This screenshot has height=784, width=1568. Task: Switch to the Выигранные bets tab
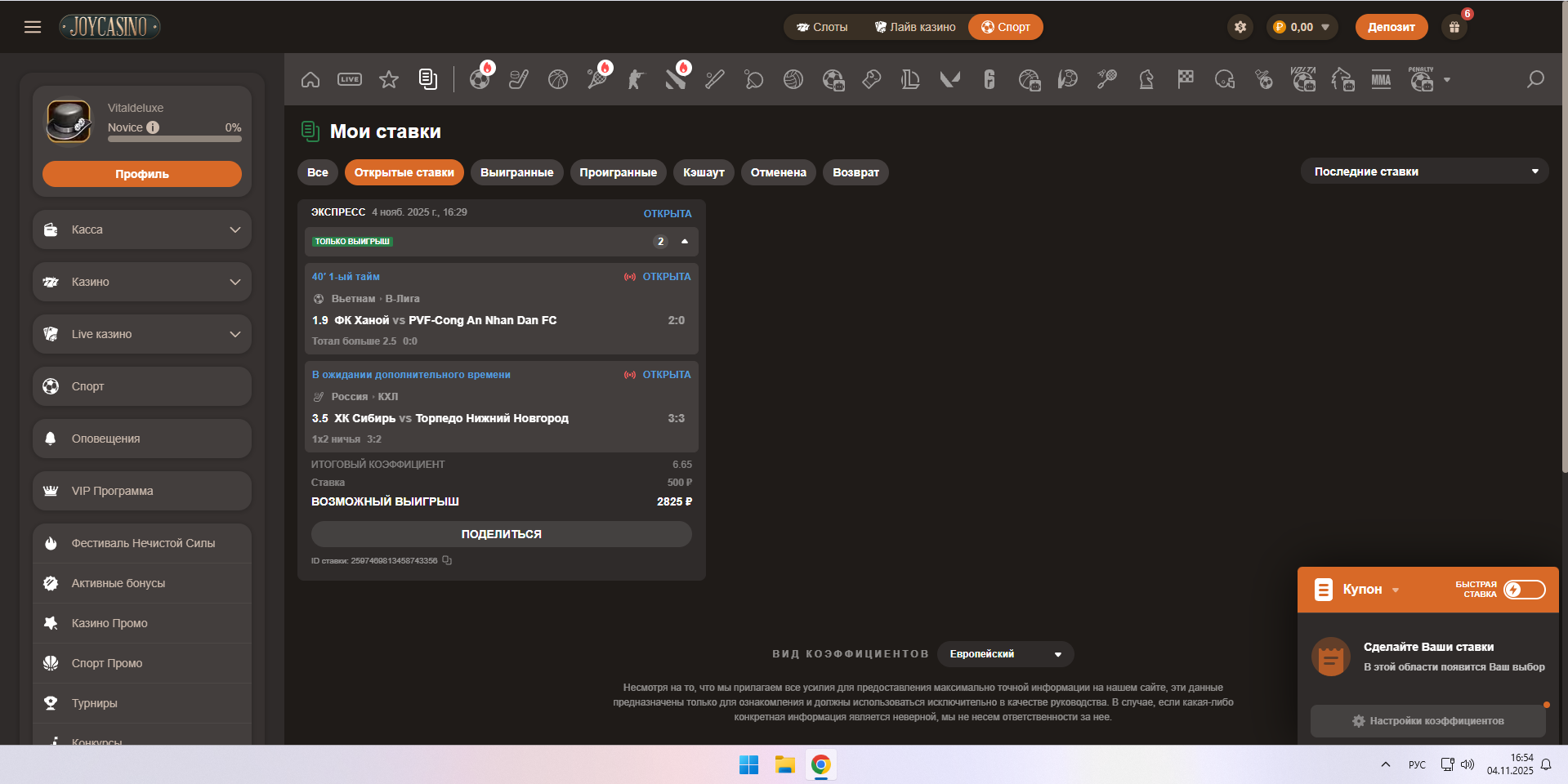516,172
